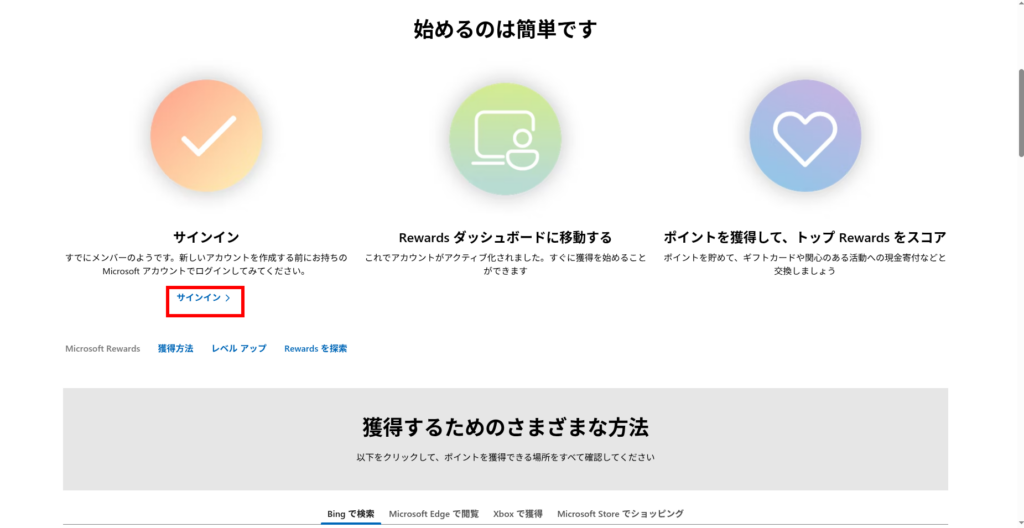Click the 獲得するためのさまざまな方法 banner heading
Screen dimensions: 1024x528
[505, 428]
